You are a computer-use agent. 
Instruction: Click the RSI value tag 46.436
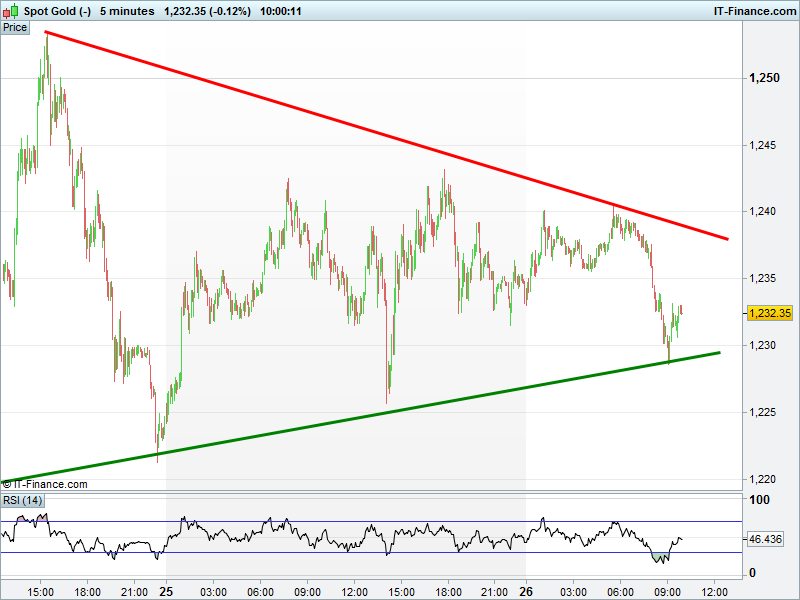click(765, 539)
